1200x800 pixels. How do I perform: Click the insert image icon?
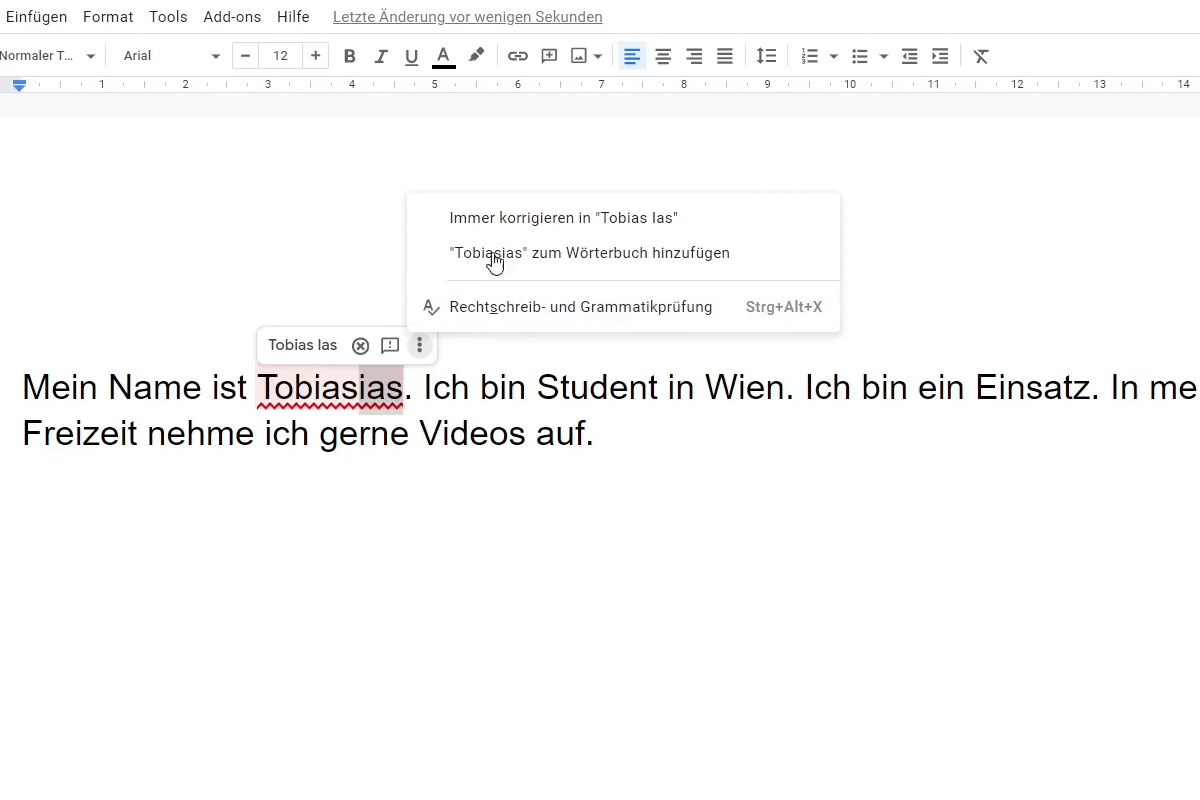point(579,56)
